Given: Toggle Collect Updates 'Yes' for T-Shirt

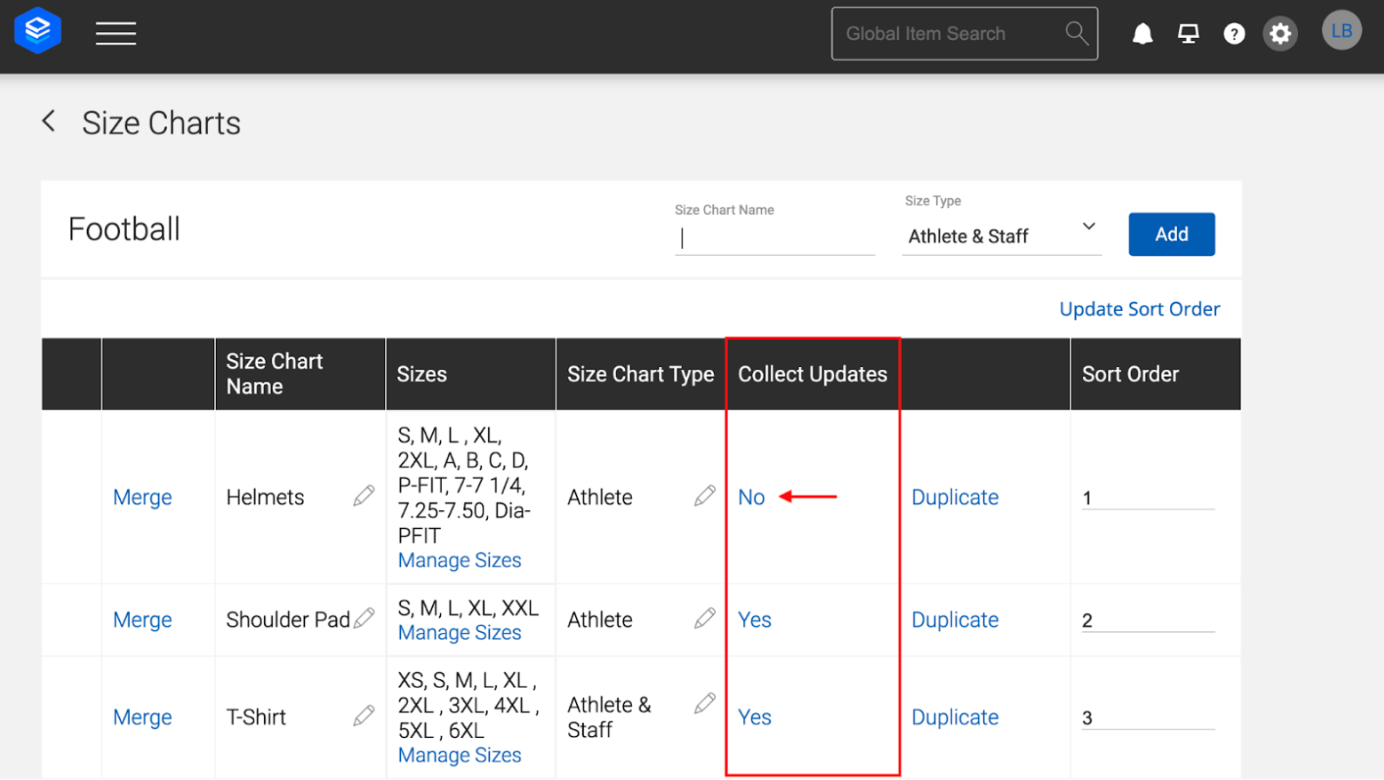Looking at the screenshot, I should tap(754, 717).
